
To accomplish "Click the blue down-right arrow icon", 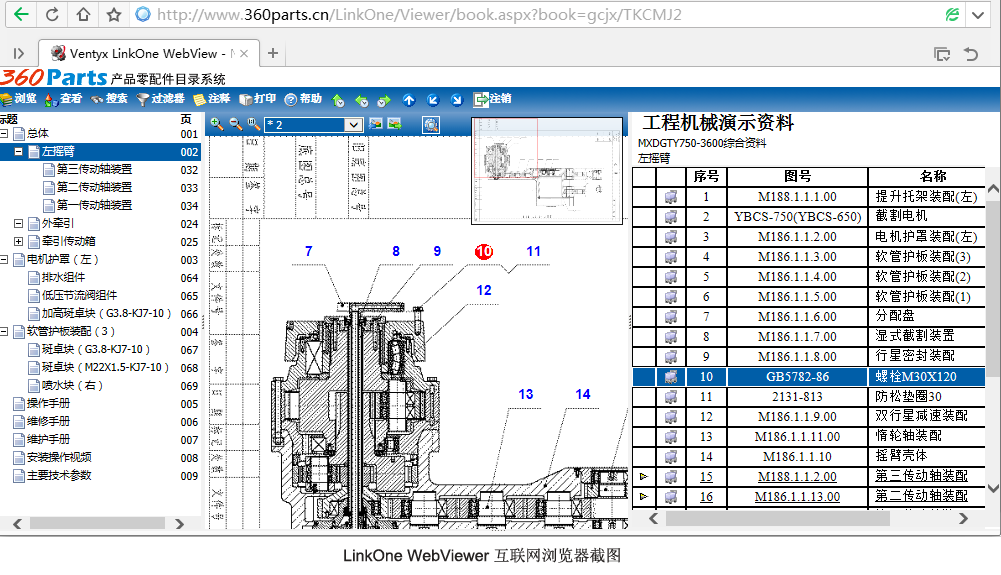I will point(456,100).
